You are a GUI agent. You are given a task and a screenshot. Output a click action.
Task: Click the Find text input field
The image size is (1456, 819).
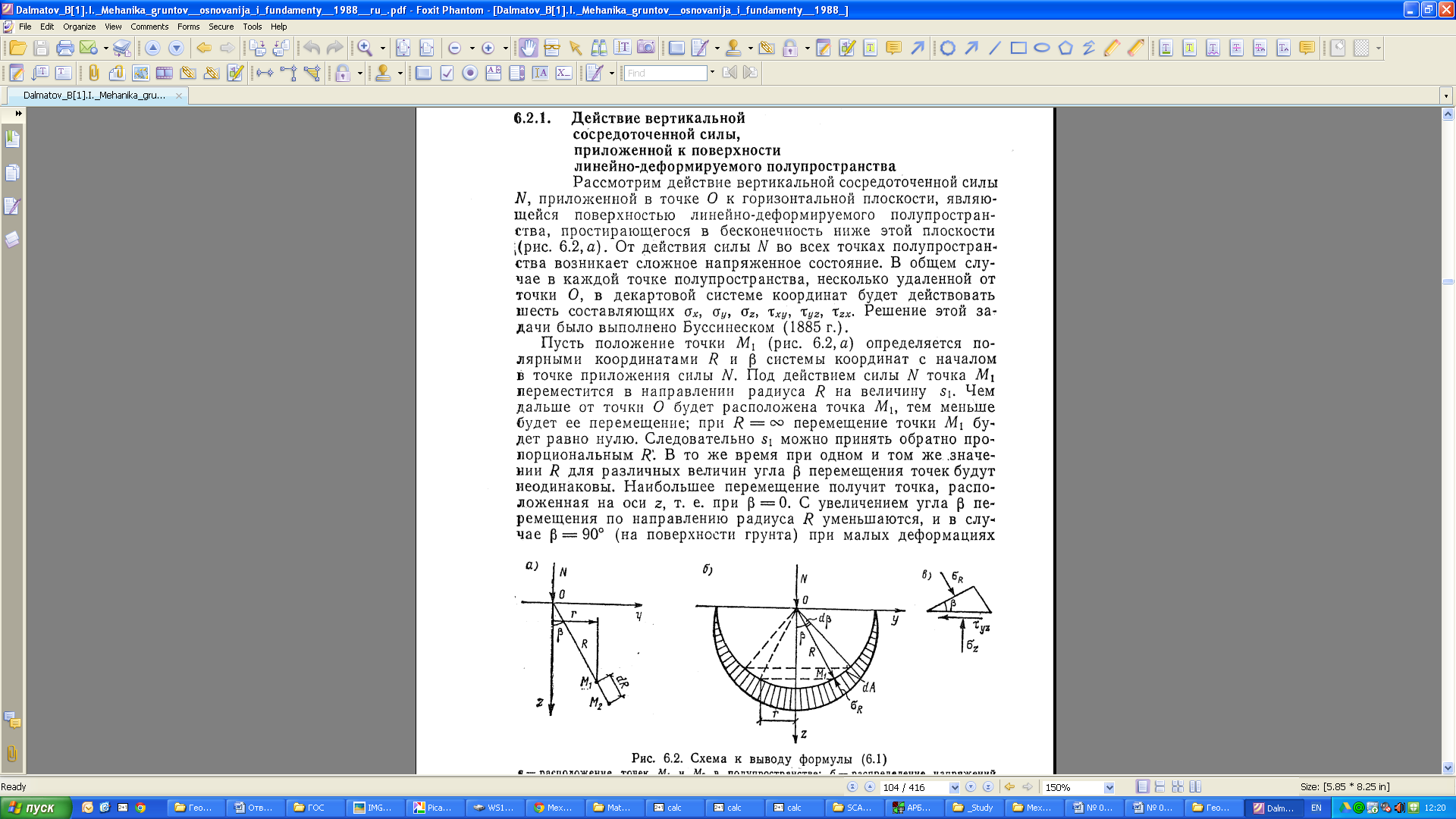click(x=665, y=73)
